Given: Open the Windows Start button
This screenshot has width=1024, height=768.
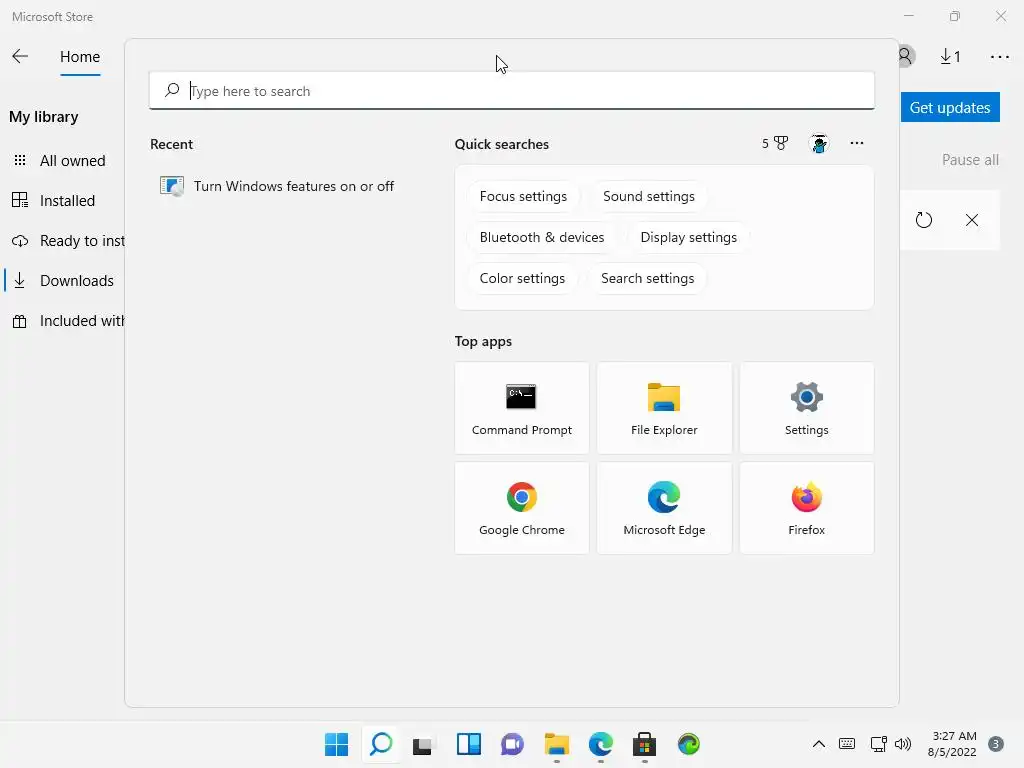Looking at the screenshot, I should (x=337, y=744).
